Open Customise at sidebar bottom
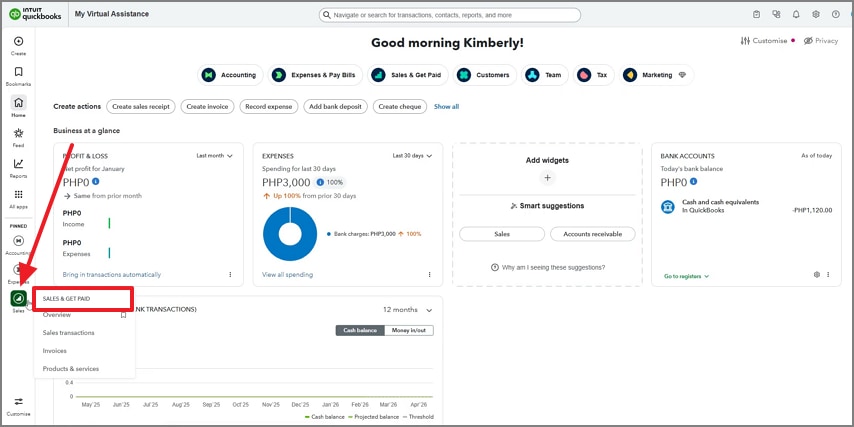Viewport: 854px width, 427px height. tap(19, 401)
